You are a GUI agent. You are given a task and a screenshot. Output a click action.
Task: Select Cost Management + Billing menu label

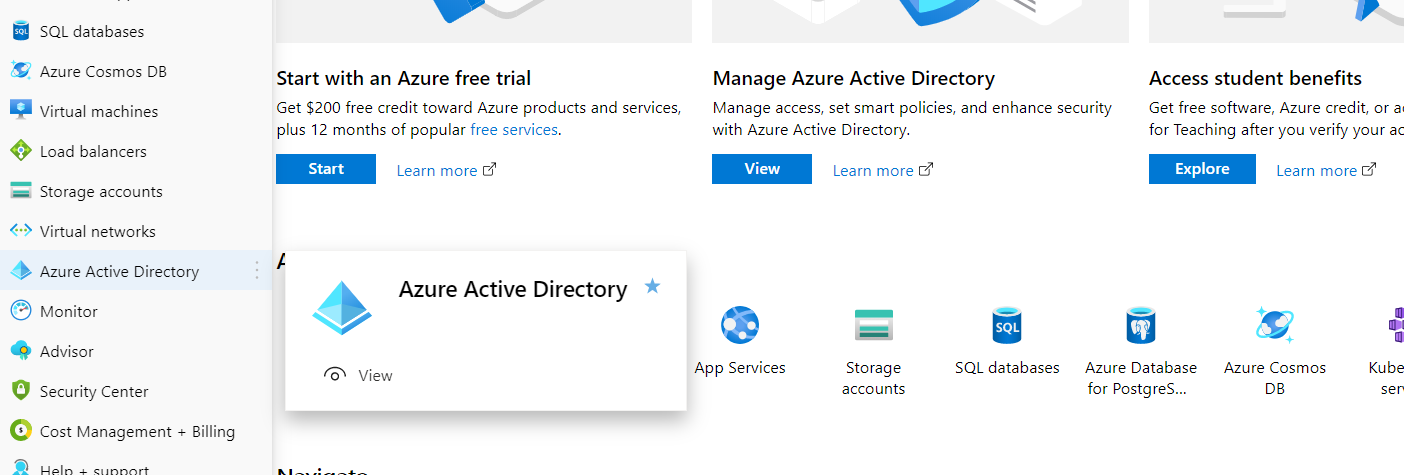pos(137,431)
